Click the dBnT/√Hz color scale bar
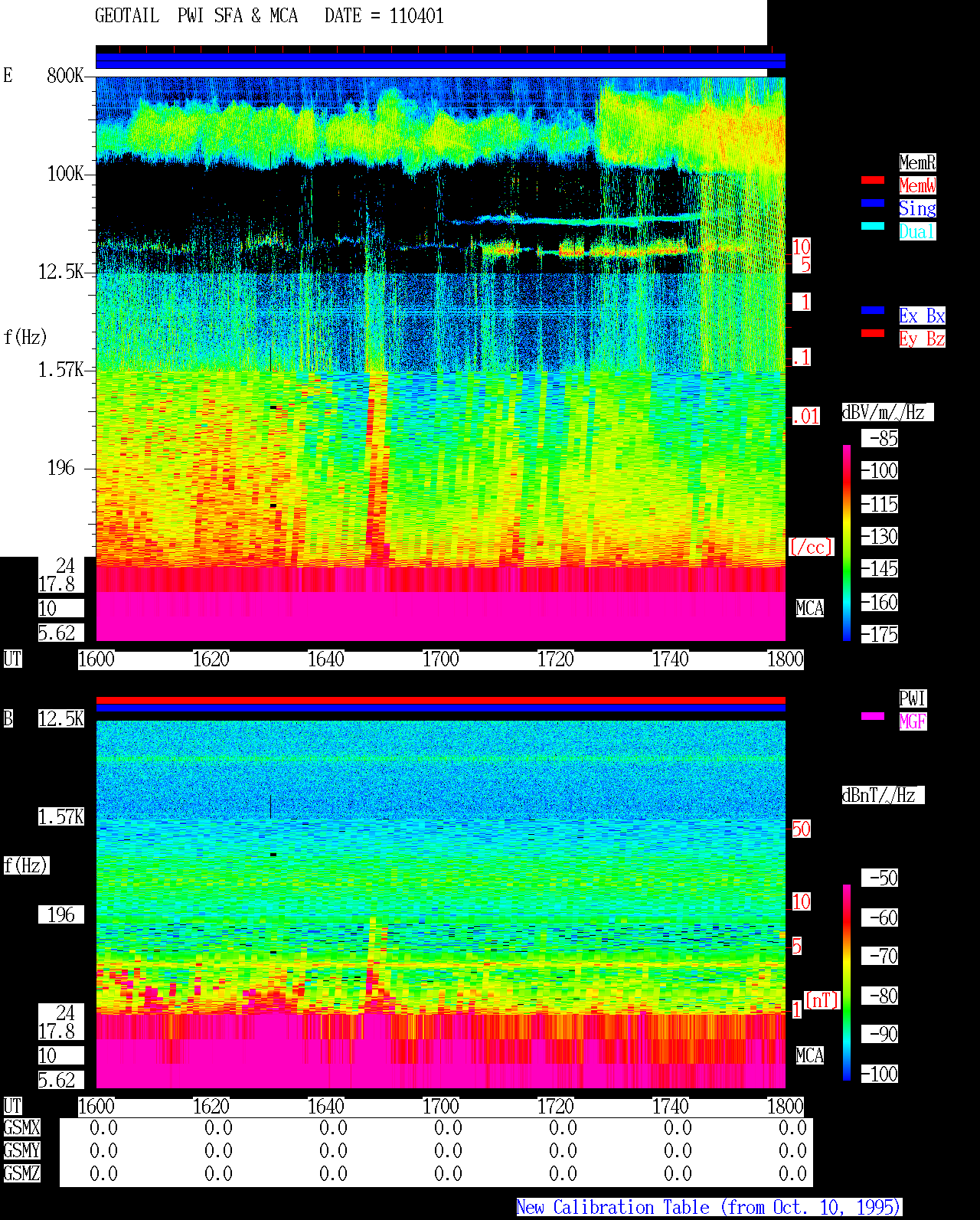This screenshot has height=1220, width=980. pyautogui.click(x=847, y=983)
